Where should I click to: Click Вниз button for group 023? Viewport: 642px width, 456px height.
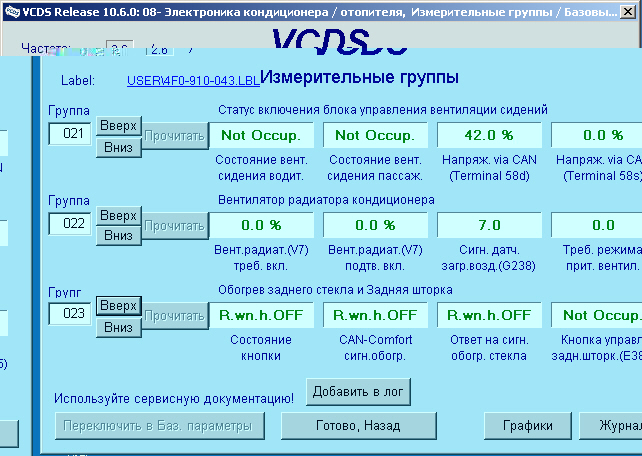(x=119, y=328)
